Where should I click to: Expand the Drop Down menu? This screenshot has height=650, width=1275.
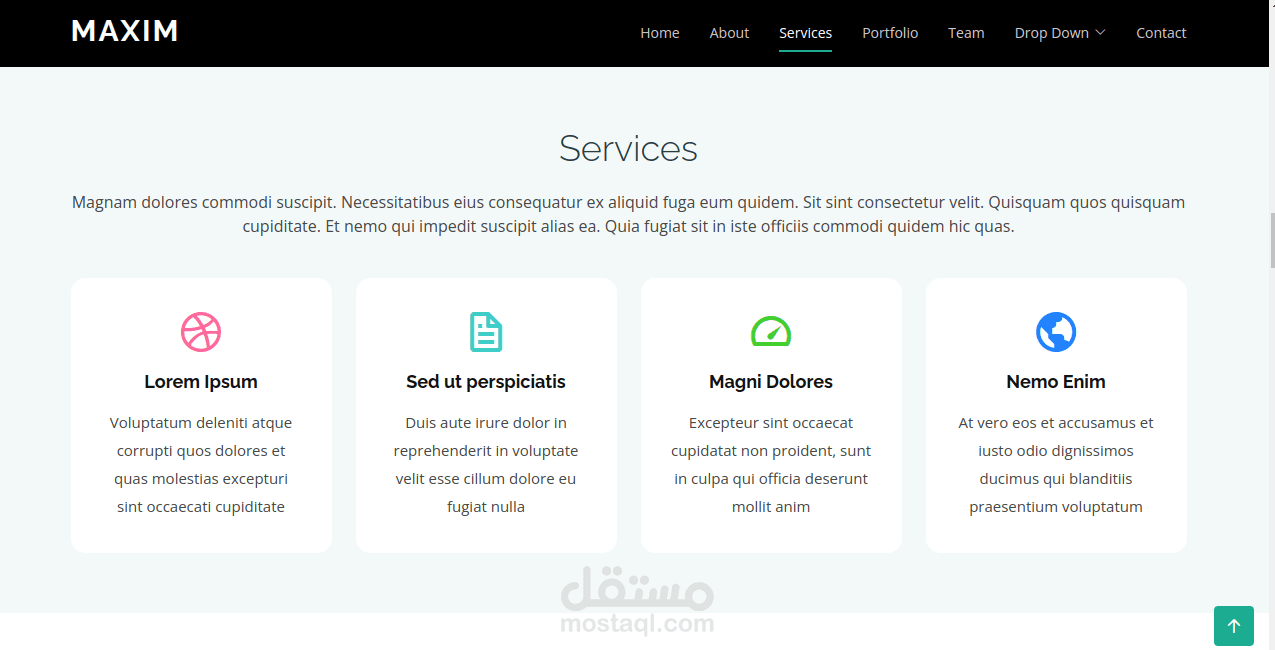click(1060, 33)
